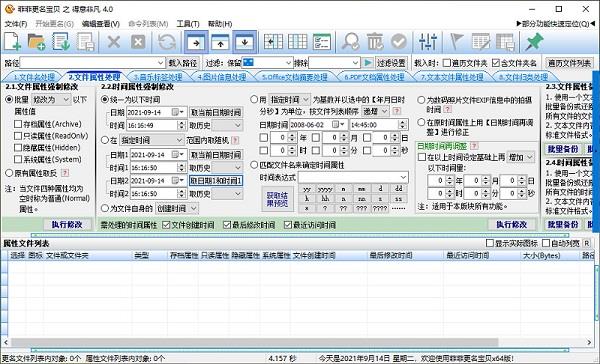Click the panel with right-arrow layout icon

point(196,42)
